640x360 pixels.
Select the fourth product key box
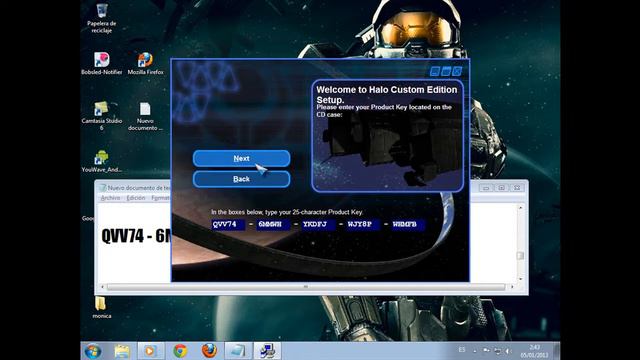pyautogui.click(x=363, y=224)
